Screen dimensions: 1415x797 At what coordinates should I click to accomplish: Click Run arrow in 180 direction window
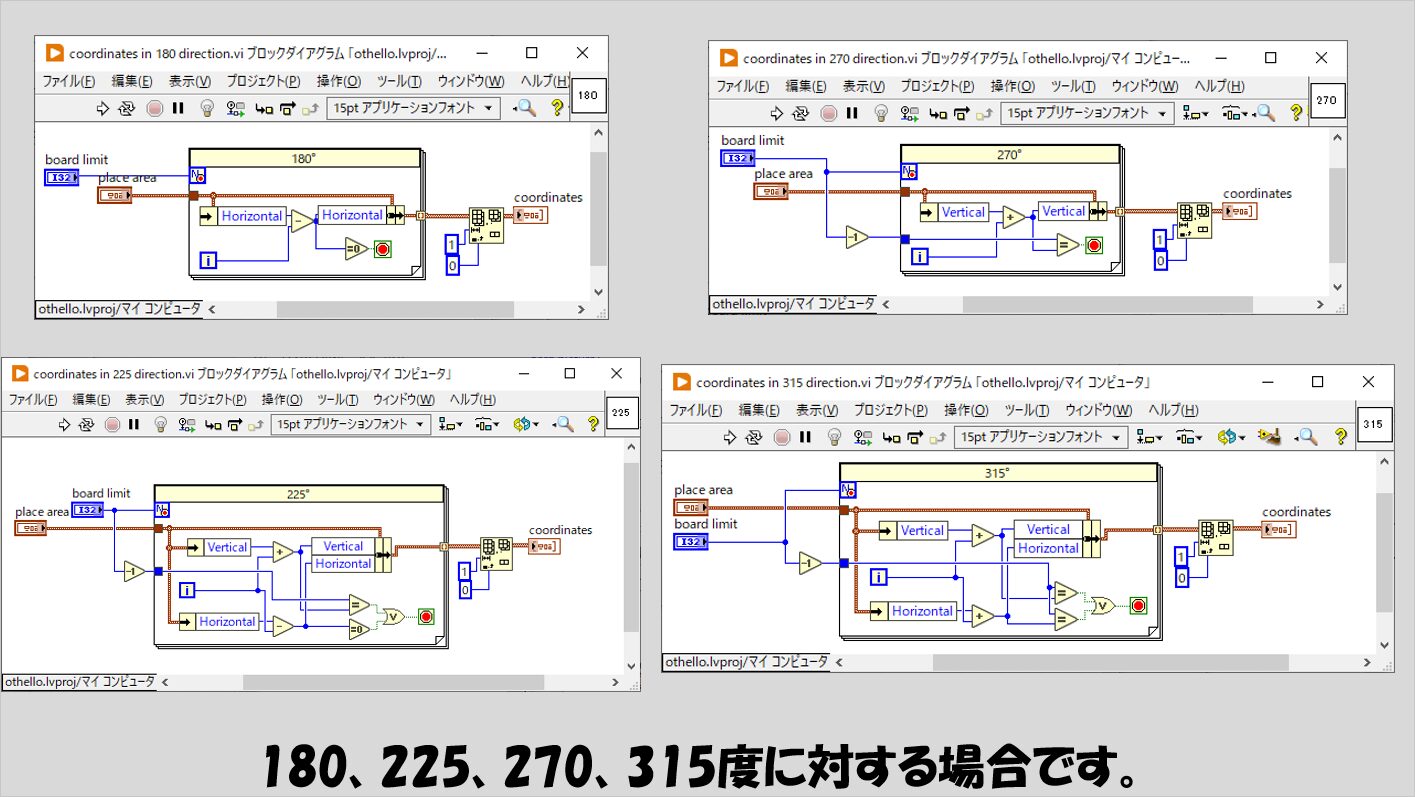point(101,108)
